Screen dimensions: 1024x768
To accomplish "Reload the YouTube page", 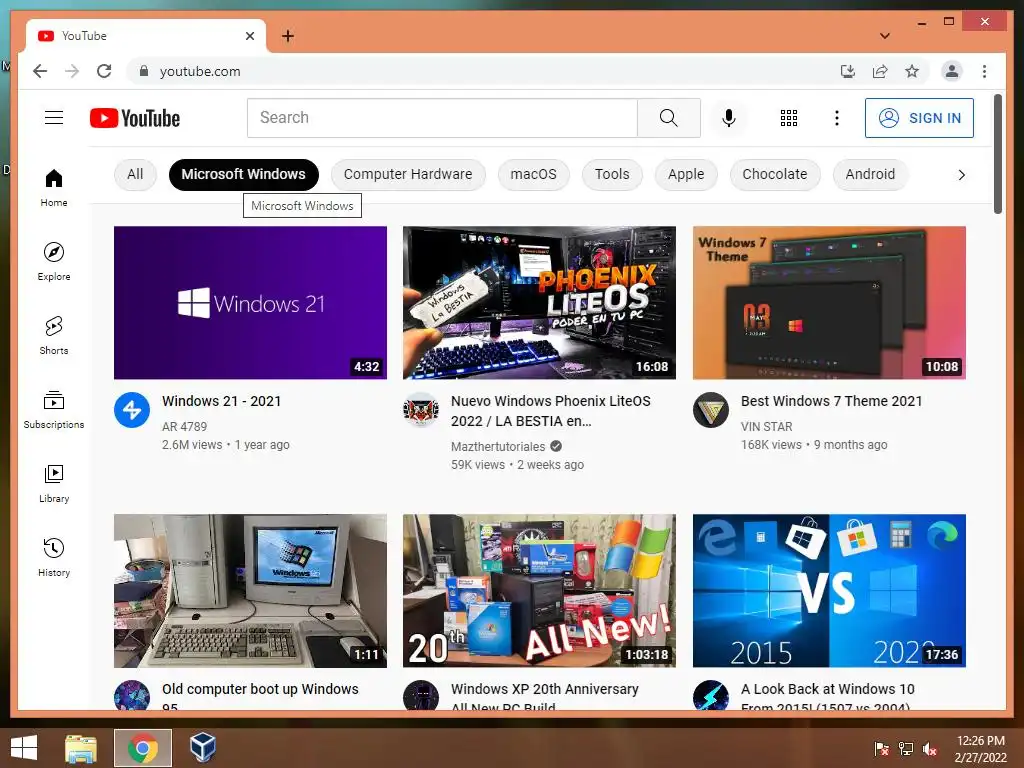I will [x=104, y=71].
